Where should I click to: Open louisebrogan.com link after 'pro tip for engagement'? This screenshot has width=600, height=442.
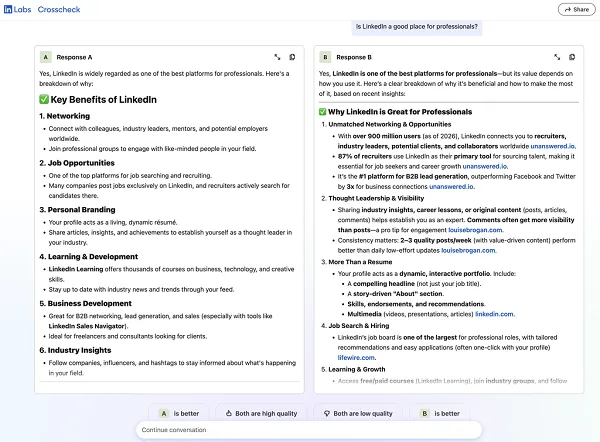(x=475, y=230)
